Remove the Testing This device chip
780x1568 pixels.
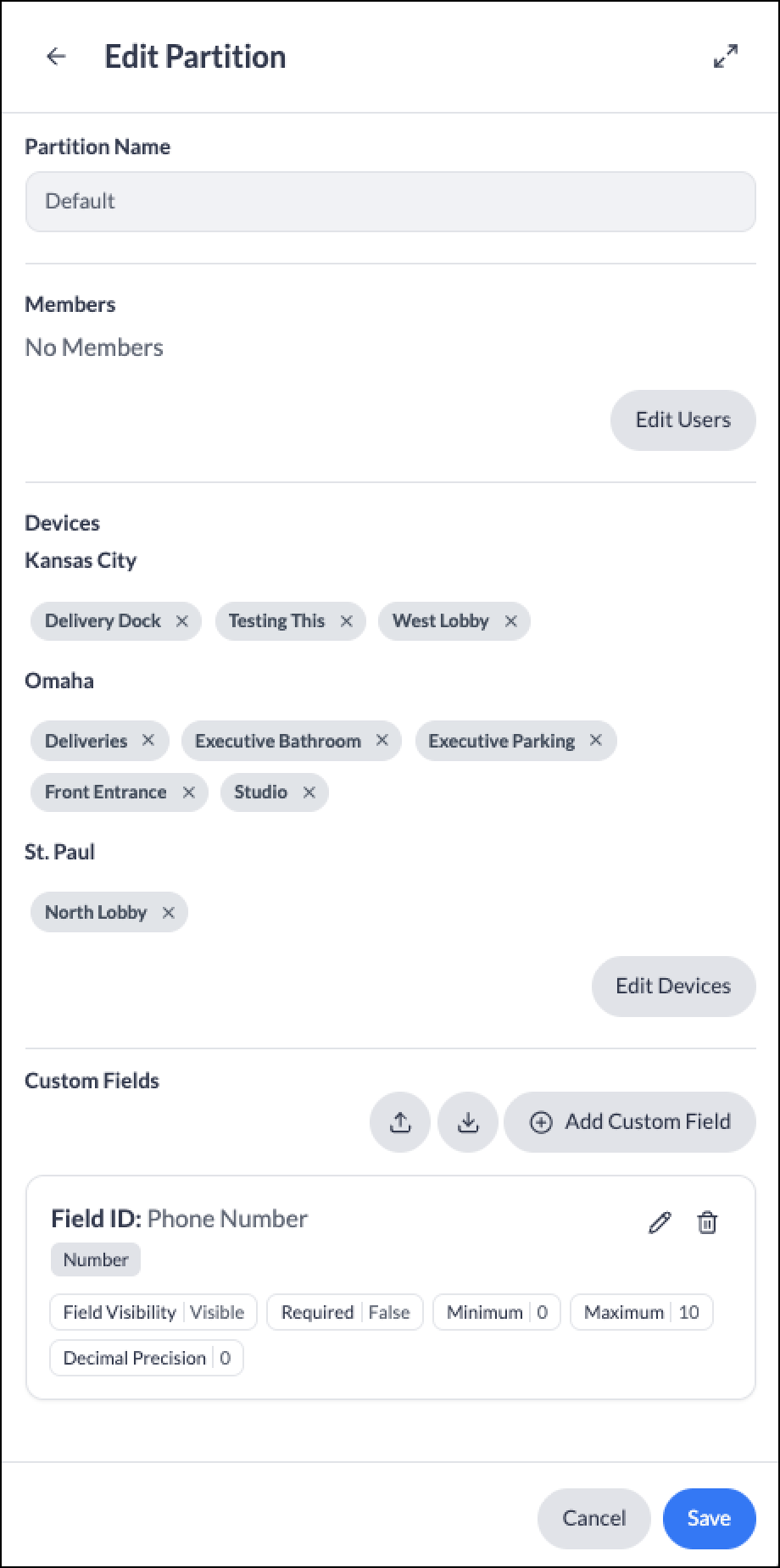click(347, 621)
